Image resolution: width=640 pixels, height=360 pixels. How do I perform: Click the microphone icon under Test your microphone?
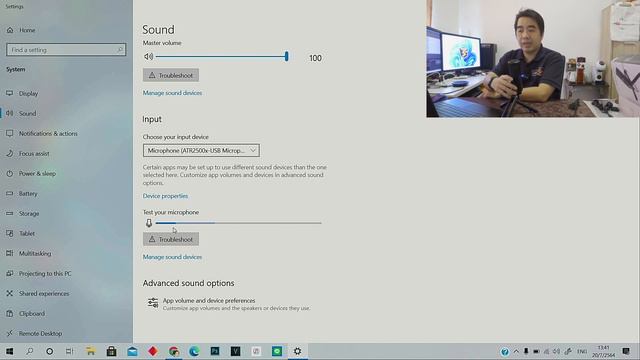149,223
